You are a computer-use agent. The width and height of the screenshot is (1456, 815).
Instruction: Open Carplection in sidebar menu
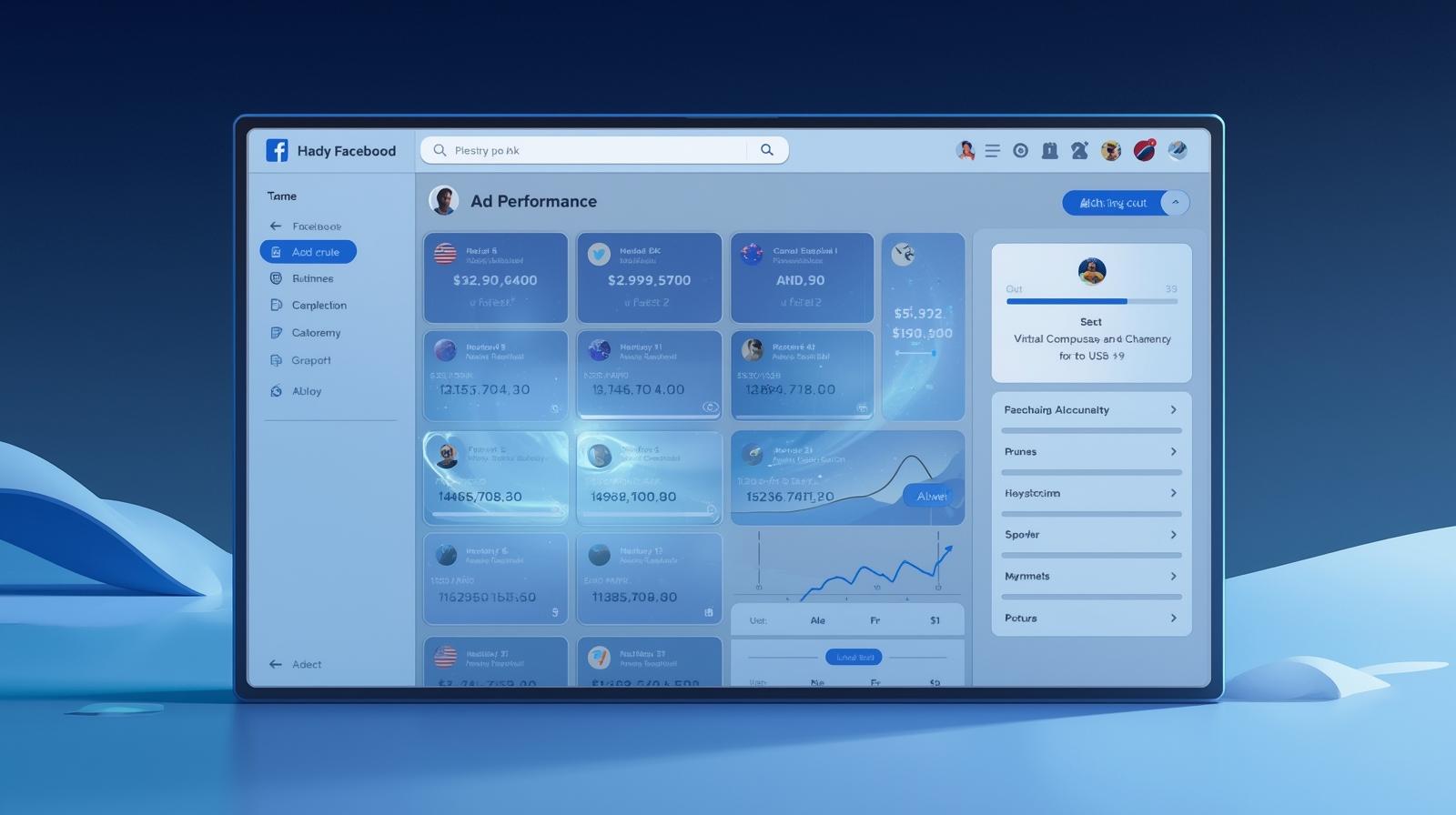318,306
